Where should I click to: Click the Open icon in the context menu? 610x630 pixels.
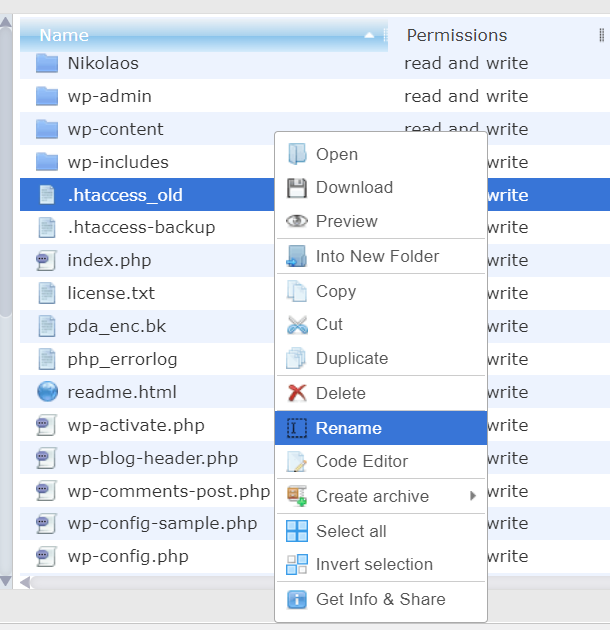coord(297,154)
